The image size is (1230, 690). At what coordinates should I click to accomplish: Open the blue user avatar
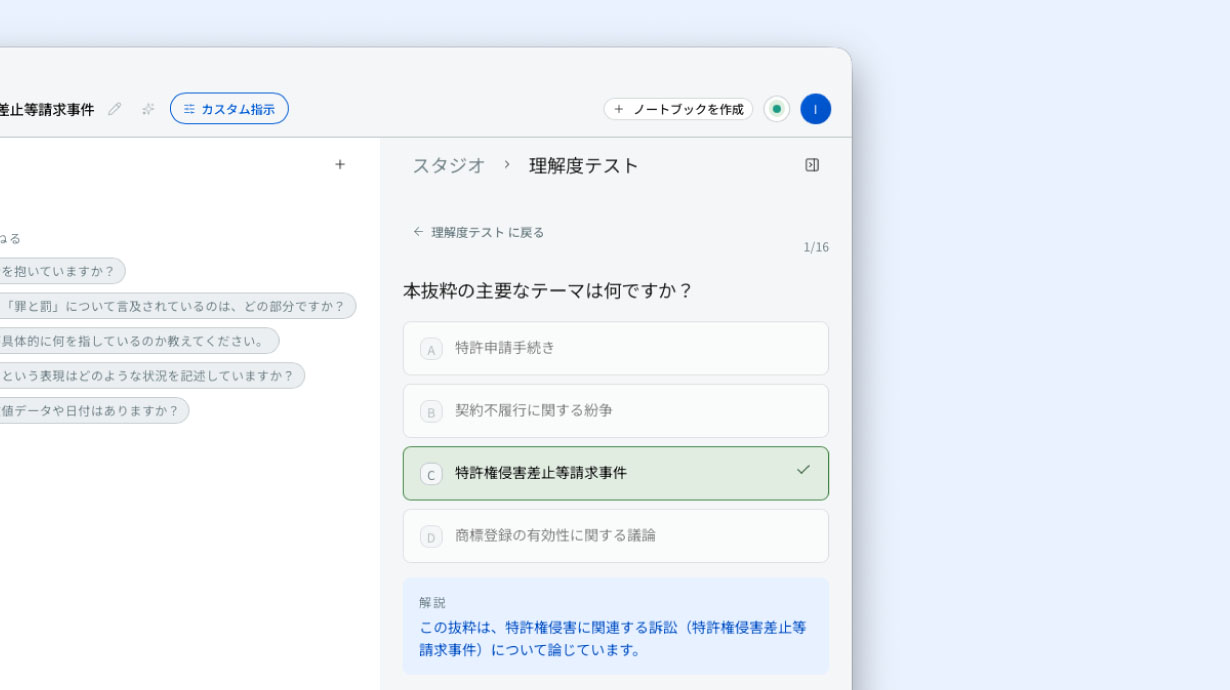pos(815,109)
